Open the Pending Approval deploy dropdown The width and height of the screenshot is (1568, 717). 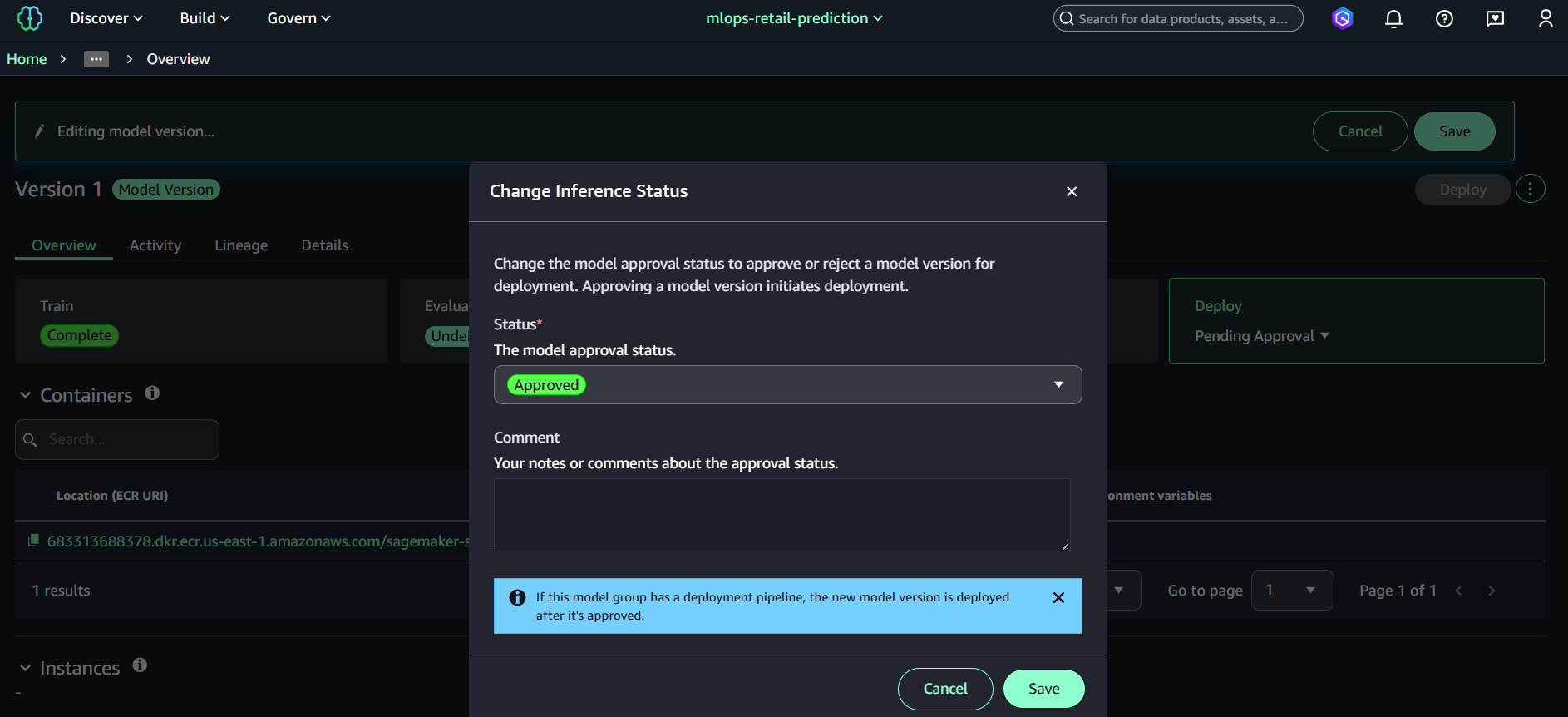coord(1261,336)
